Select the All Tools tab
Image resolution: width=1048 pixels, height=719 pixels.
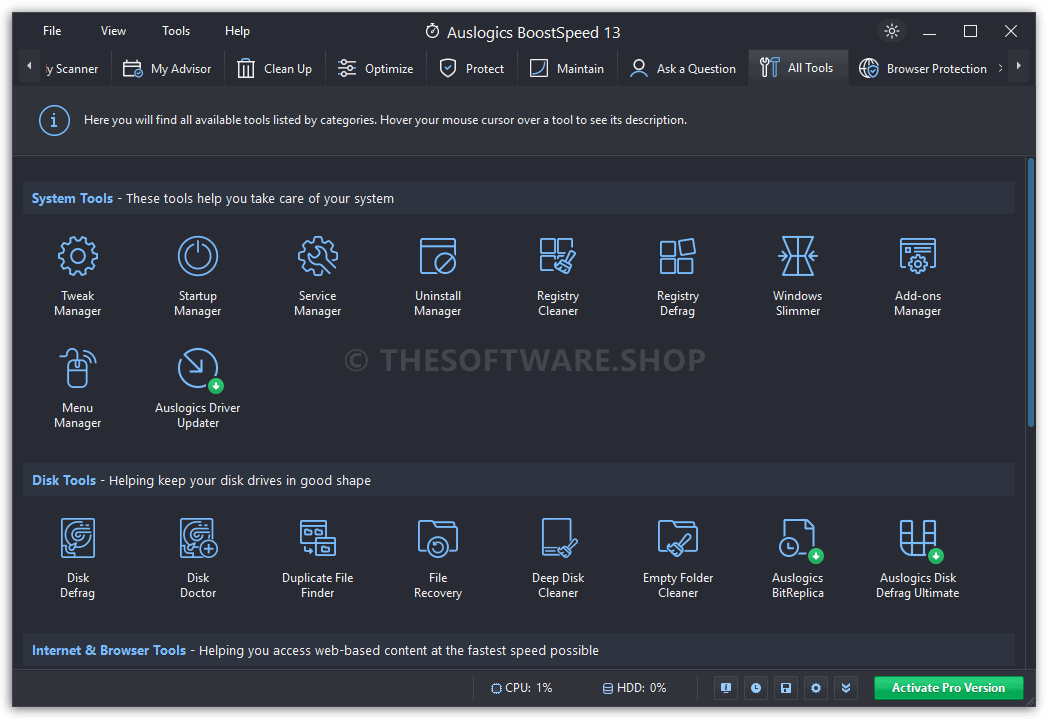coord(798,68)
